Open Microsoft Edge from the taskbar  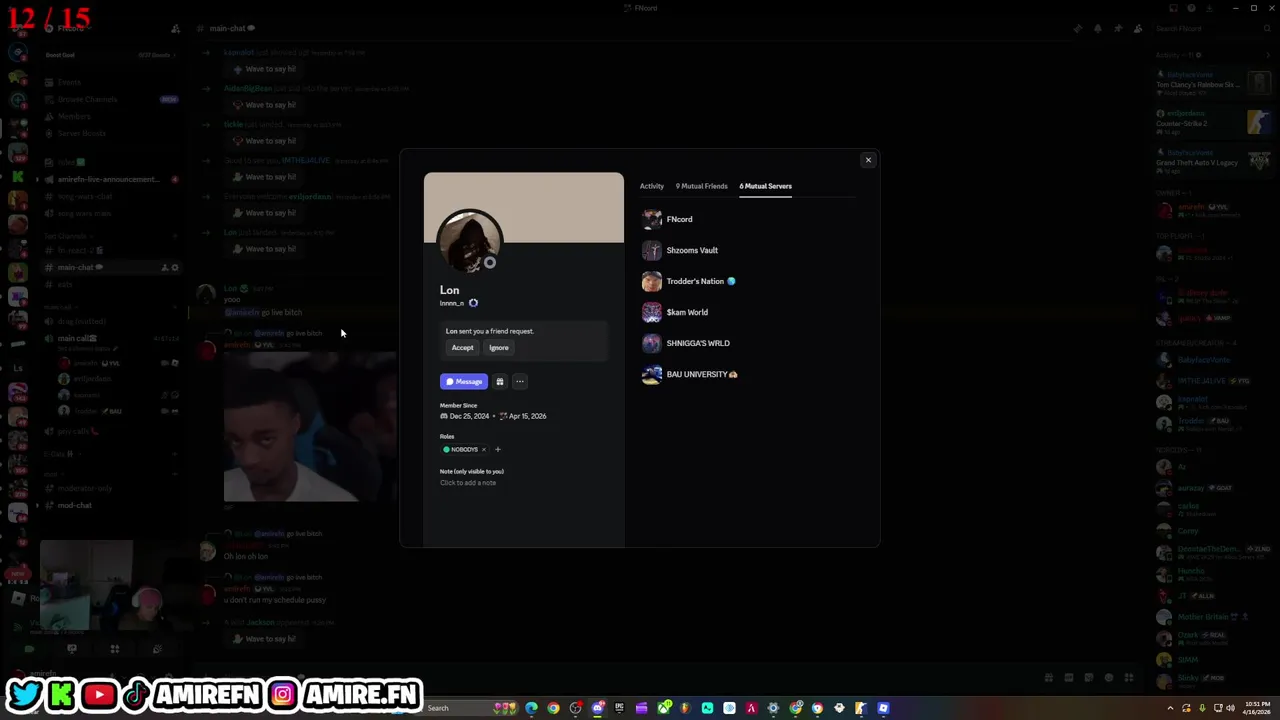pos(531,708)
